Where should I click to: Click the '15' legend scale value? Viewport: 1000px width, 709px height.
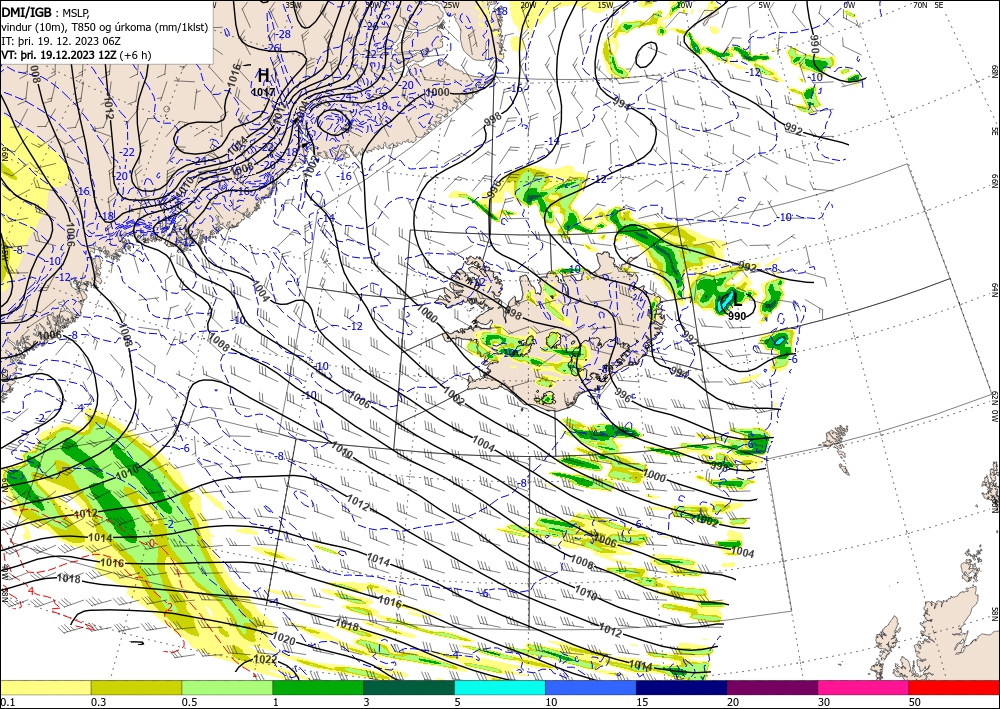[x=642, y=702]
